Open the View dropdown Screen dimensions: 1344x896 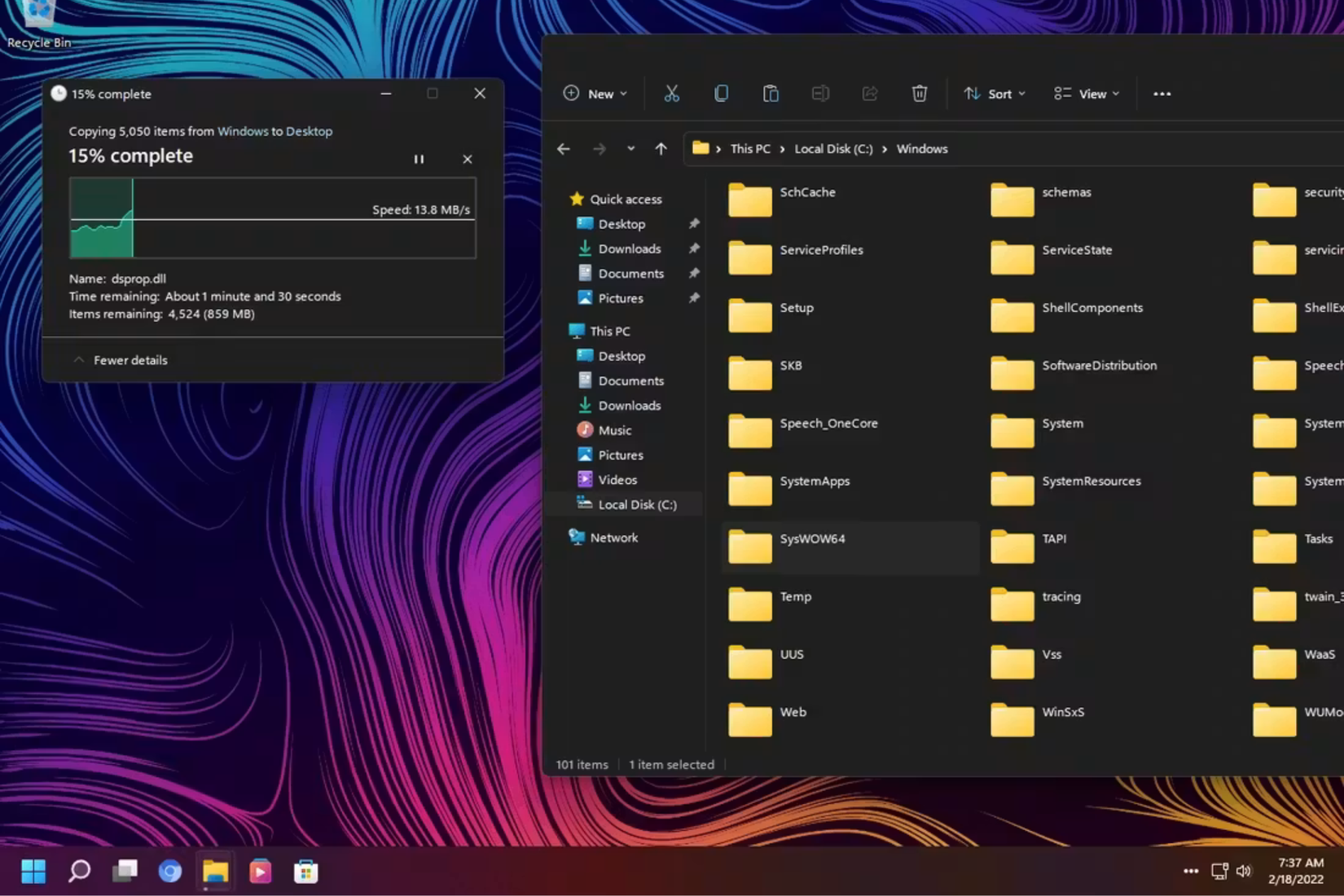pos(1087,94)
